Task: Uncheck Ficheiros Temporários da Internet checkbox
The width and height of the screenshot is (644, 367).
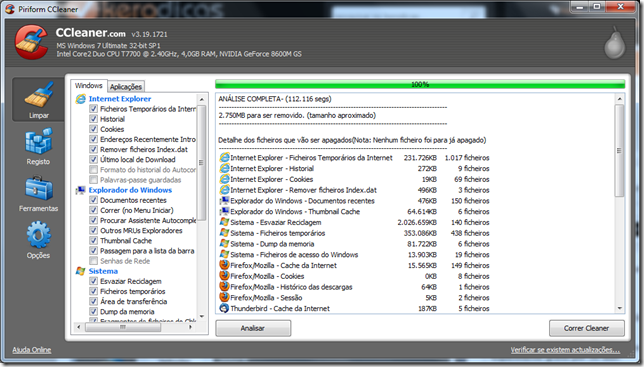Action: [x=94, y=109]
